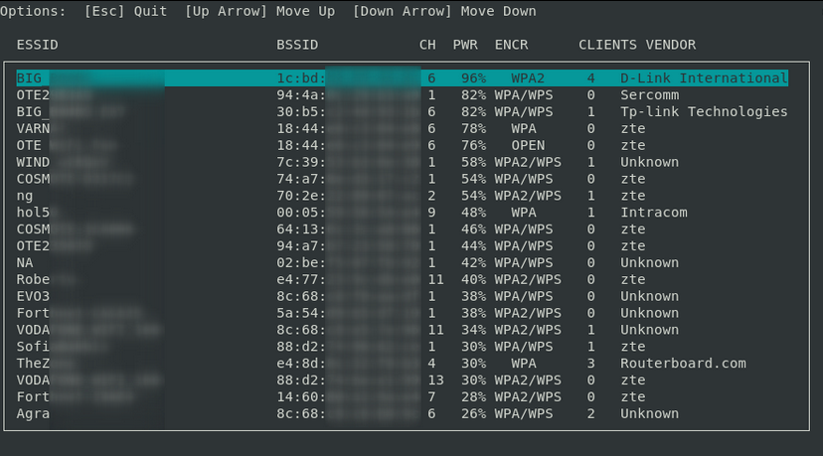Click the [Down Arrow] Move Down option
The image size is (823, 456).
(x=444, y=11)
